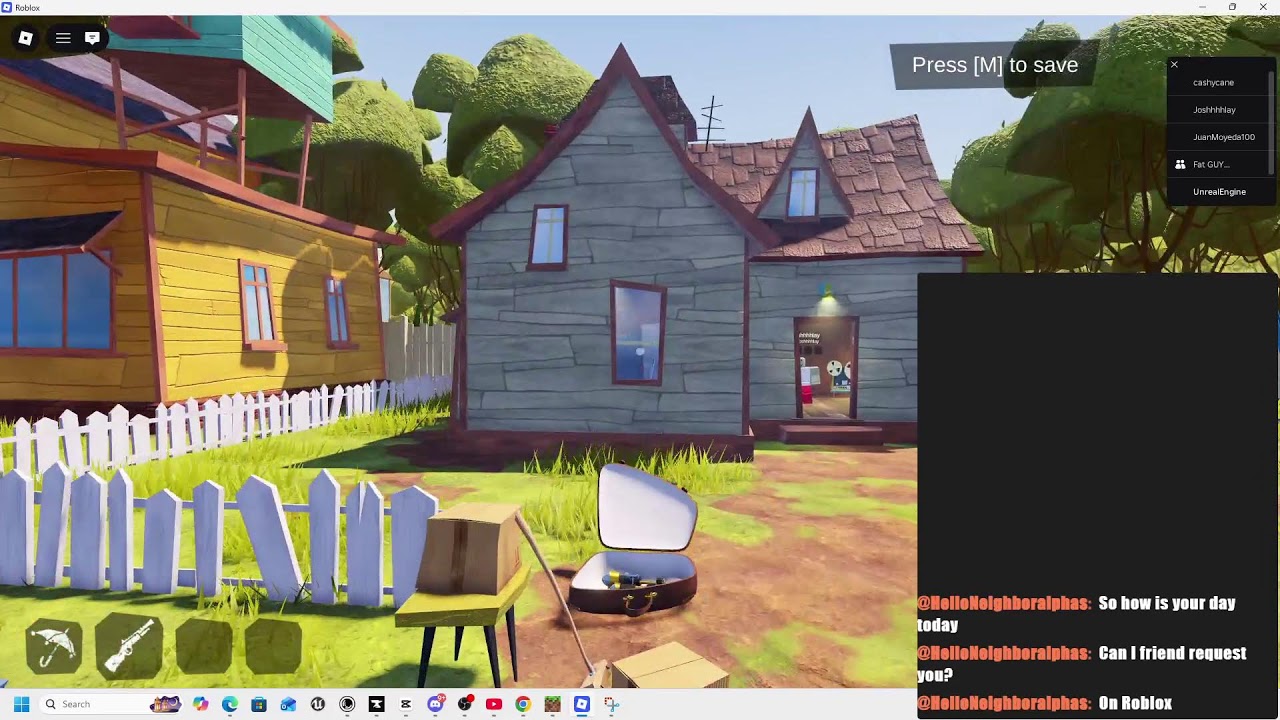Image resolution: width=1280 pixels, height=720 pixels.
Task: Open the Roblox logo menu
Action: pos(26,38)
